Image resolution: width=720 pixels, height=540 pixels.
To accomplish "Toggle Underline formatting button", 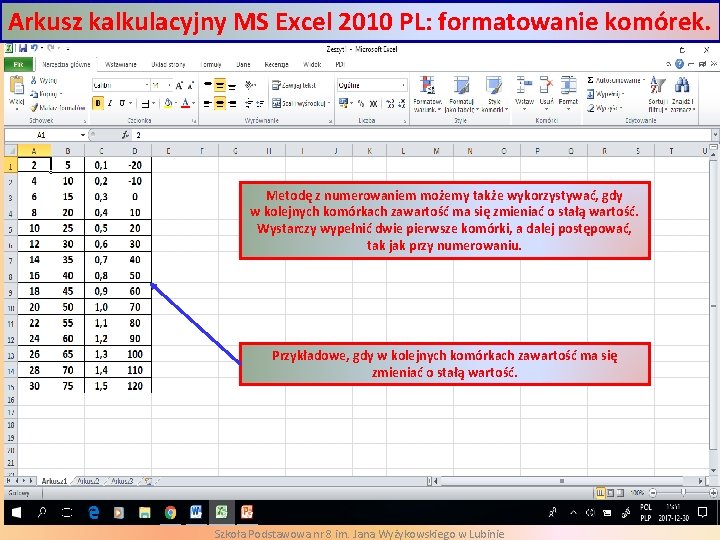I will pyautogui.click(x=122, y=103).
